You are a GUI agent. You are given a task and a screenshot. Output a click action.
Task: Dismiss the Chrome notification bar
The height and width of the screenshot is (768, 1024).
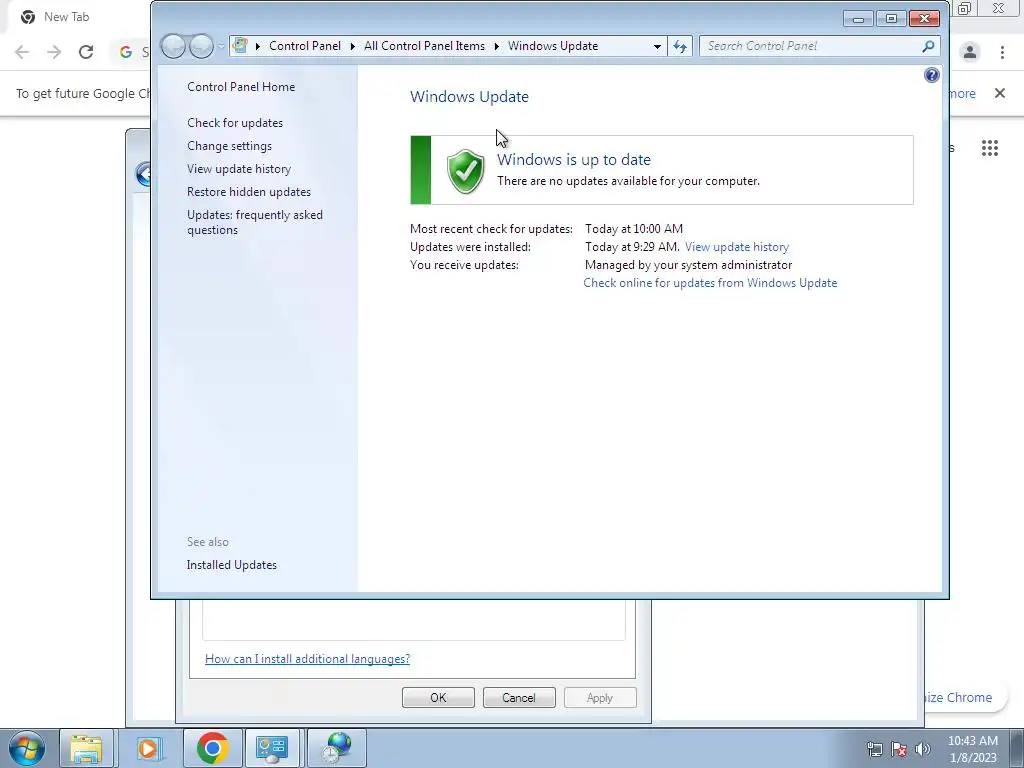1000,93
